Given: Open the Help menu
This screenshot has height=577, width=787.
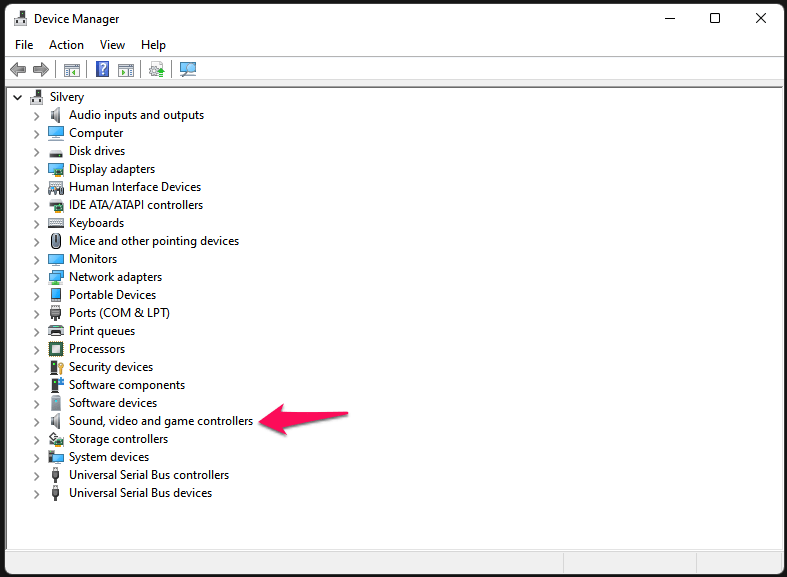Looking at the screenshot, I should tap(153, 45).
